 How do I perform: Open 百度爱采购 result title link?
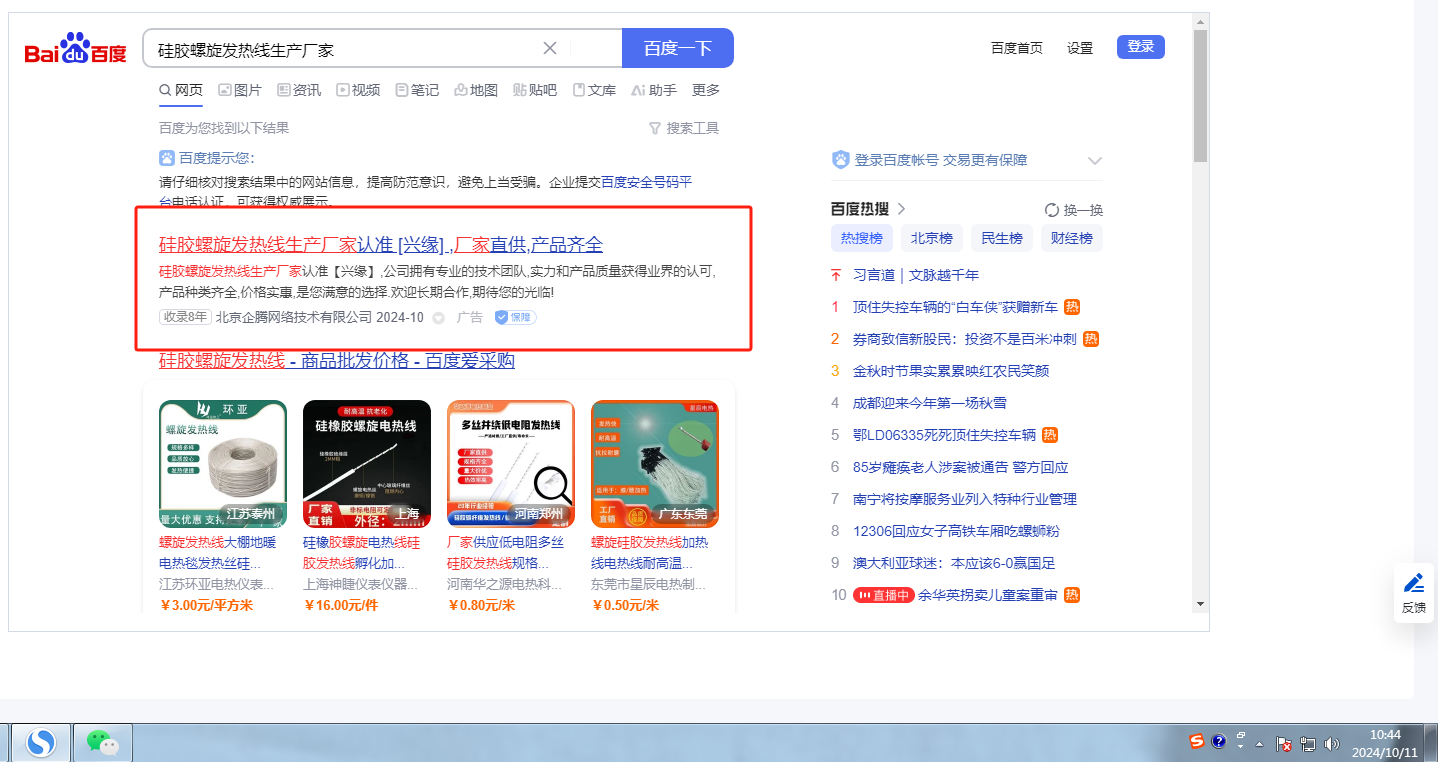click(337, 361)
